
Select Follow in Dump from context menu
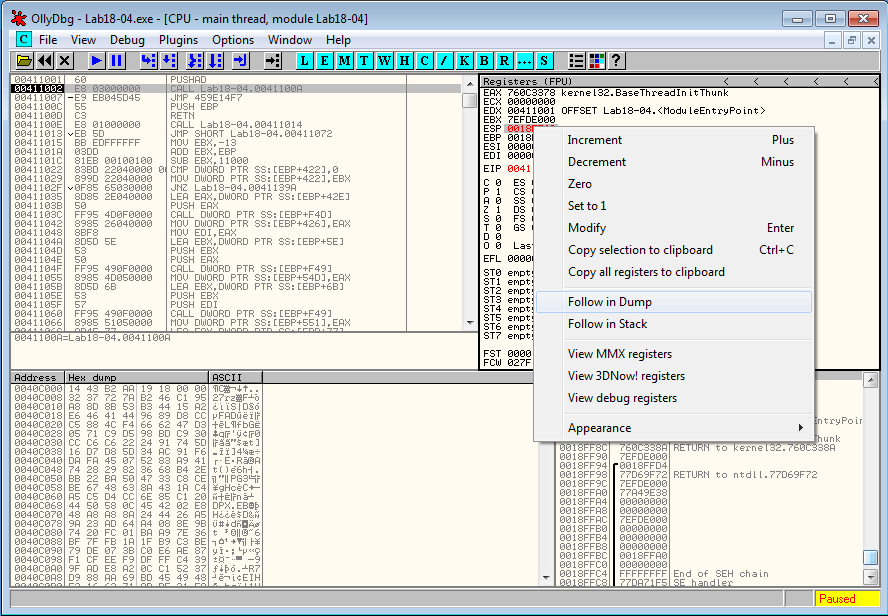tap(609, 302)
